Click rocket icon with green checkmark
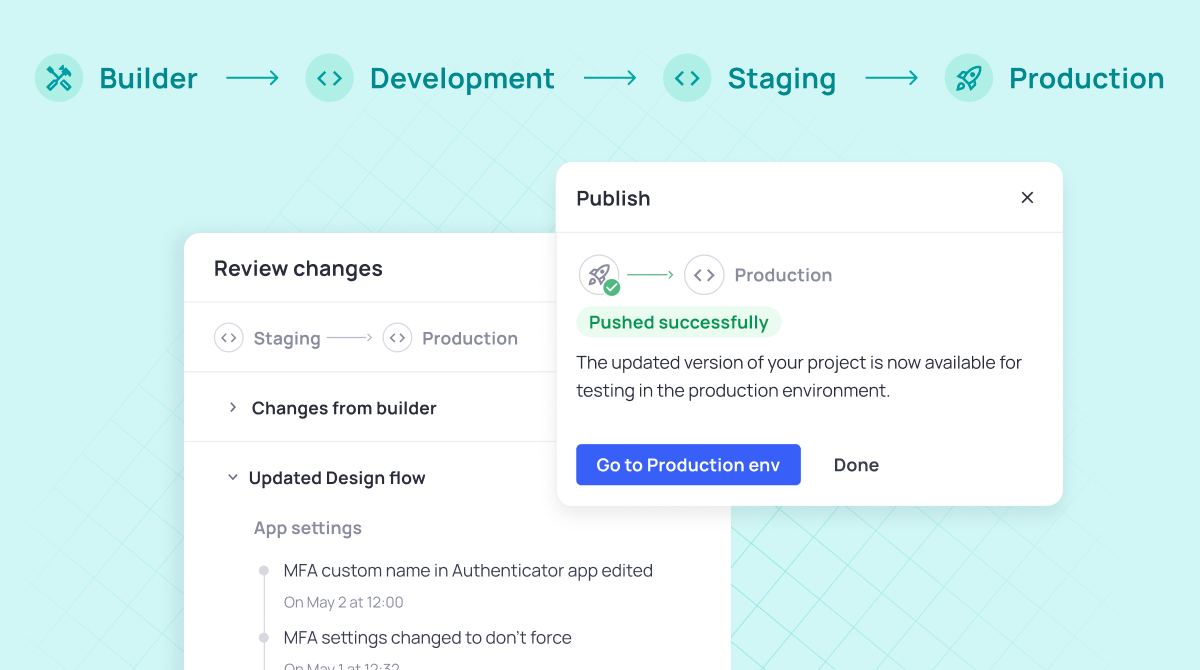Viewport: 1200px width, 670px height. coord(599,275)
